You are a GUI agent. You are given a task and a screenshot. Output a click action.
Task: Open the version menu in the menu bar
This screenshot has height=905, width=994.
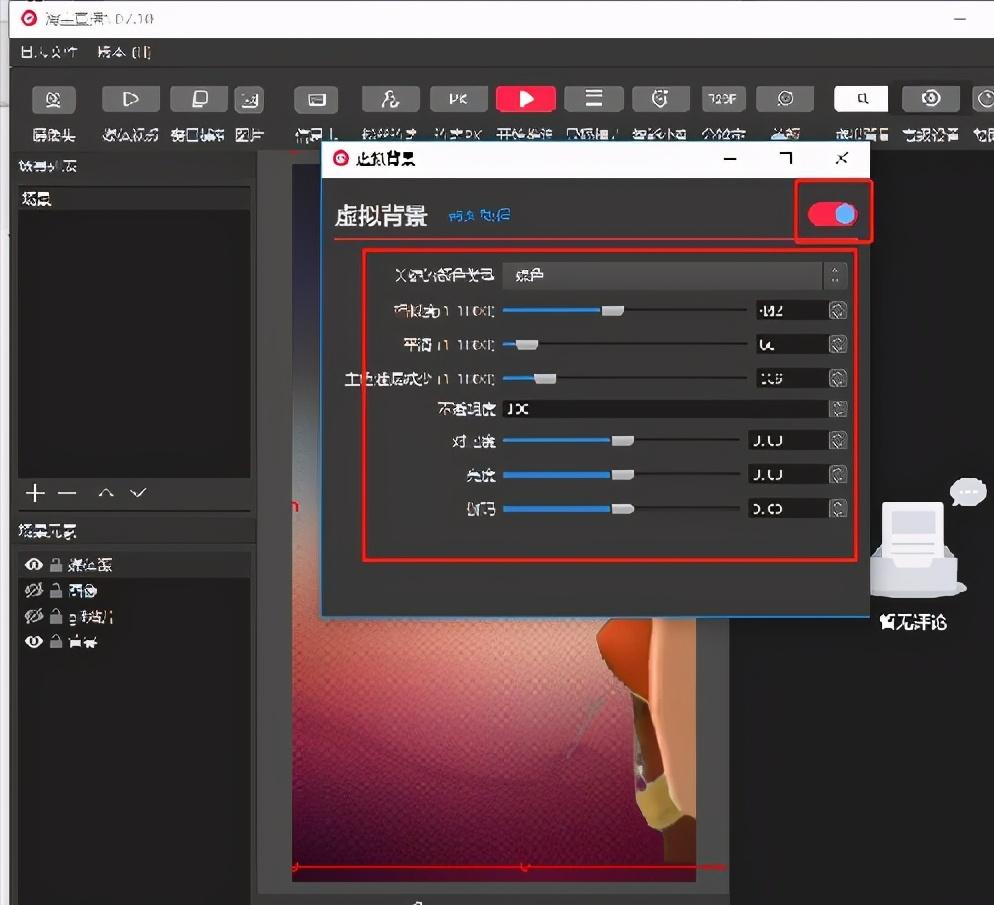coord(122,52)
